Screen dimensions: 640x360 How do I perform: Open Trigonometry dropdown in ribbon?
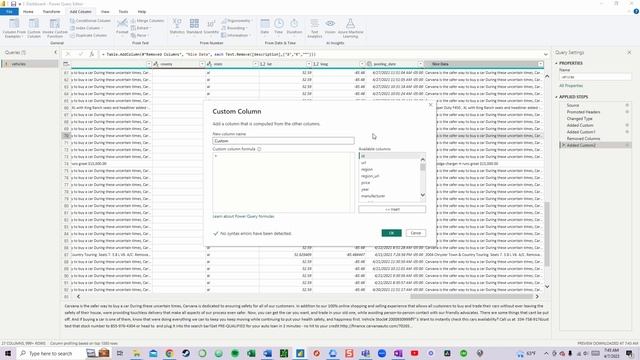tap(237, 20)
